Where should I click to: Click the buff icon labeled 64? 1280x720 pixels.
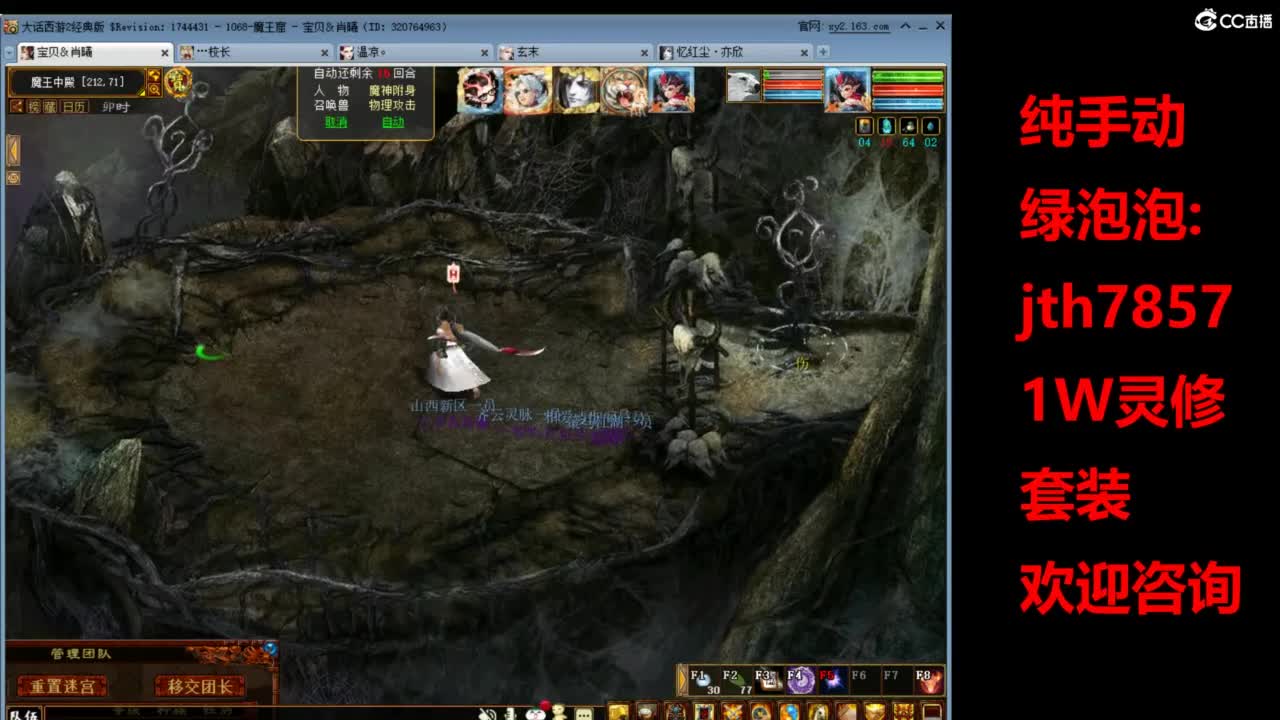(x=909, y=126)
